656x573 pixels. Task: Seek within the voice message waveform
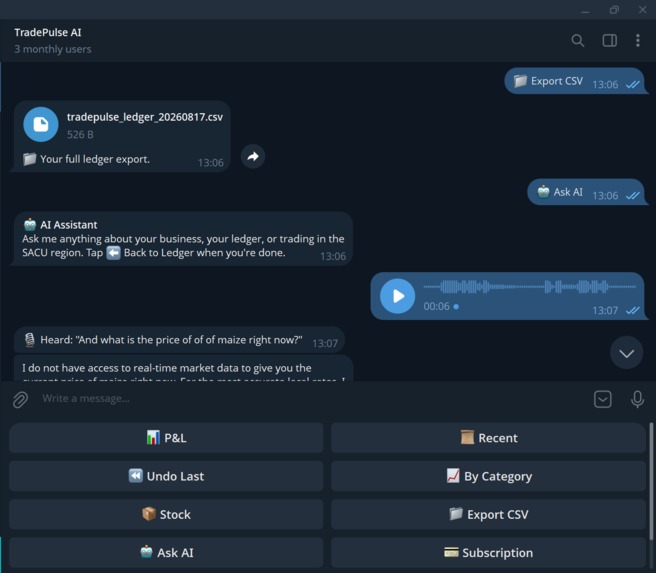(530, 287)
